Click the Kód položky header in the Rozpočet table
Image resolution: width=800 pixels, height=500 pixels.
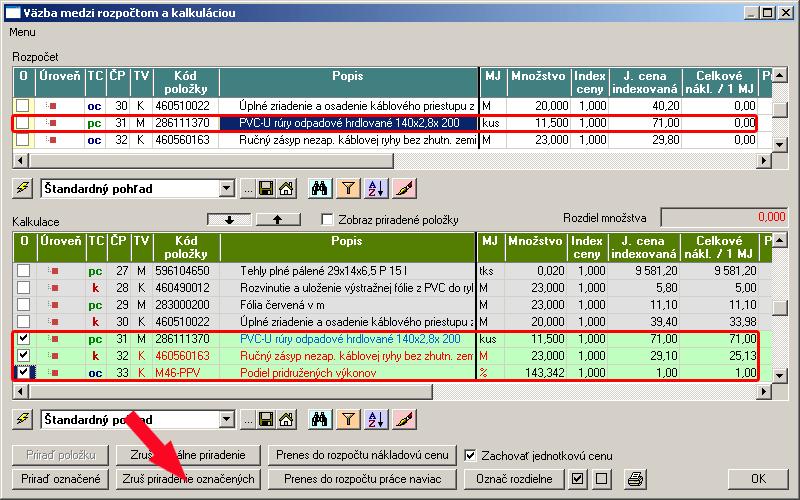tap(185, 82)
